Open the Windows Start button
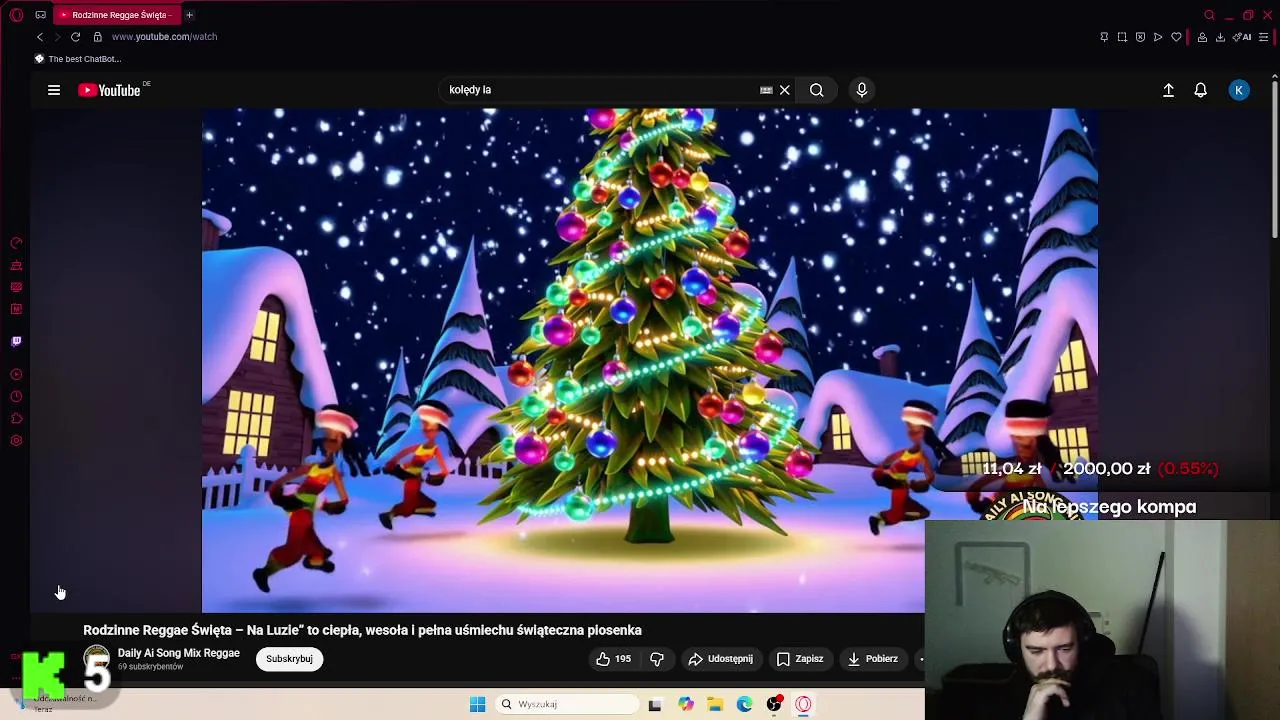 click(477, 704)
